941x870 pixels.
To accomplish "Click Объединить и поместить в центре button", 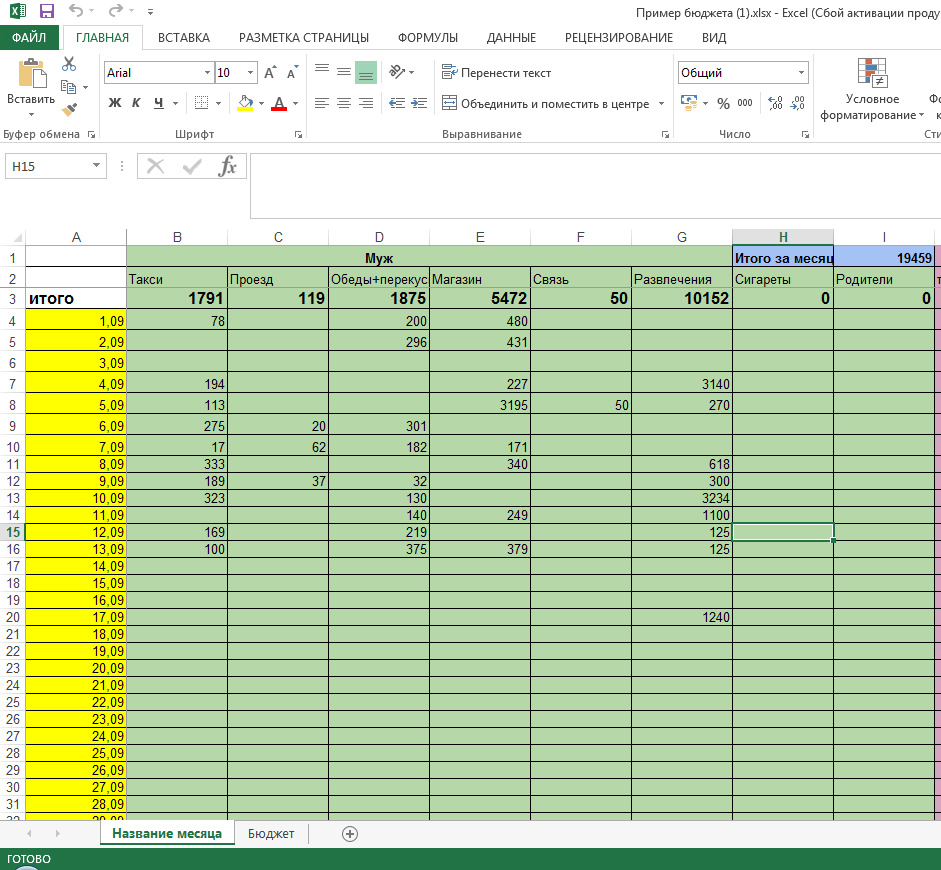I will (x=546, y=103).
